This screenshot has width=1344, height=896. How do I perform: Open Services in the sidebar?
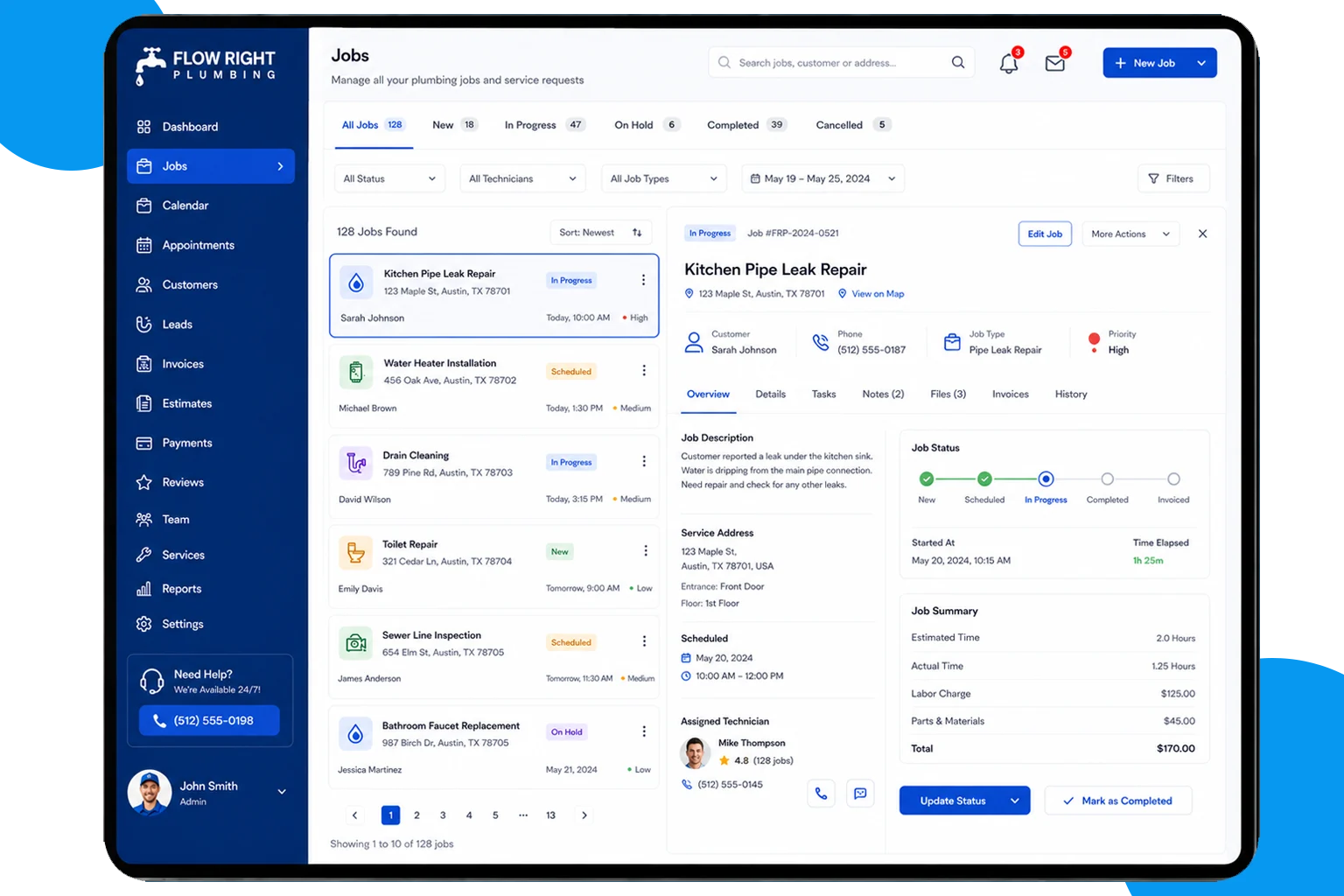click(211, 555)
